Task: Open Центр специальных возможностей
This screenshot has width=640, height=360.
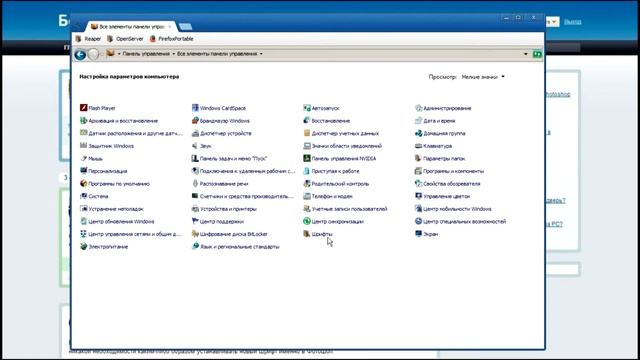Action: [x=460, y=222]
